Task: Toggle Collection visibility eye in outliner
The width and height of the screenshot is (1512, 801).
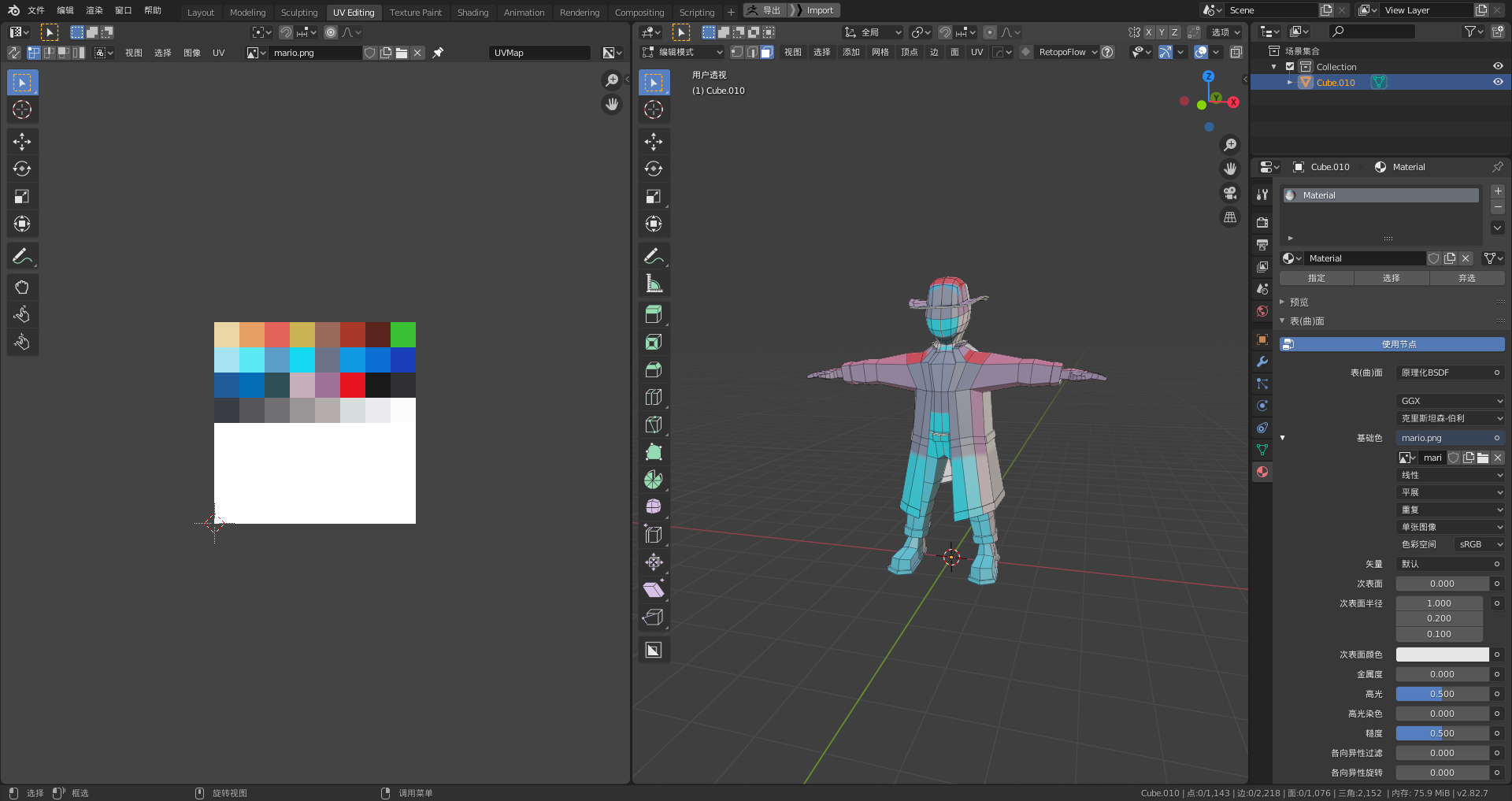Action: coord(1498,67)
